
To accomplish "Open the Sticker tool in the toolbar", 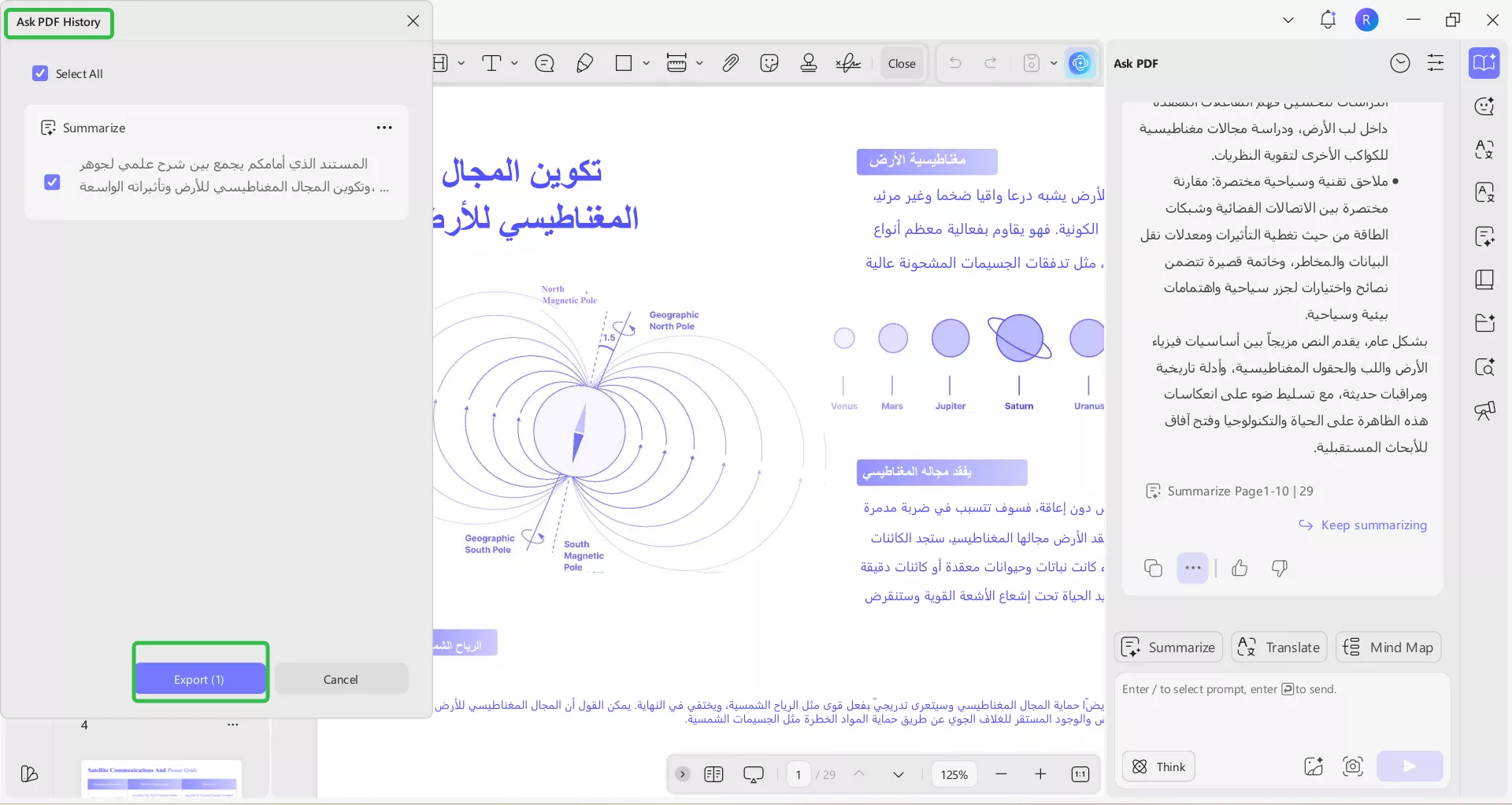I will (769, 63).
